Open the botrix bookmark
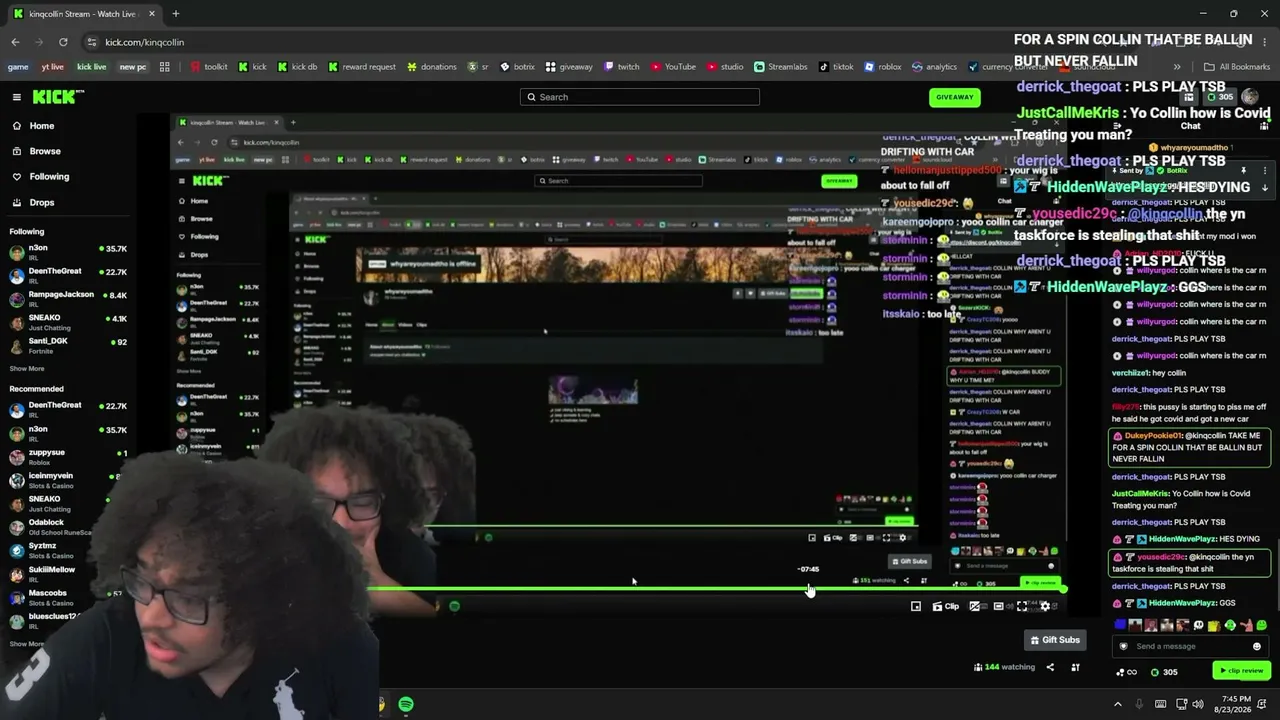Image resolution: width=1280 pixels, height=720 pixels. pos(518,67)
